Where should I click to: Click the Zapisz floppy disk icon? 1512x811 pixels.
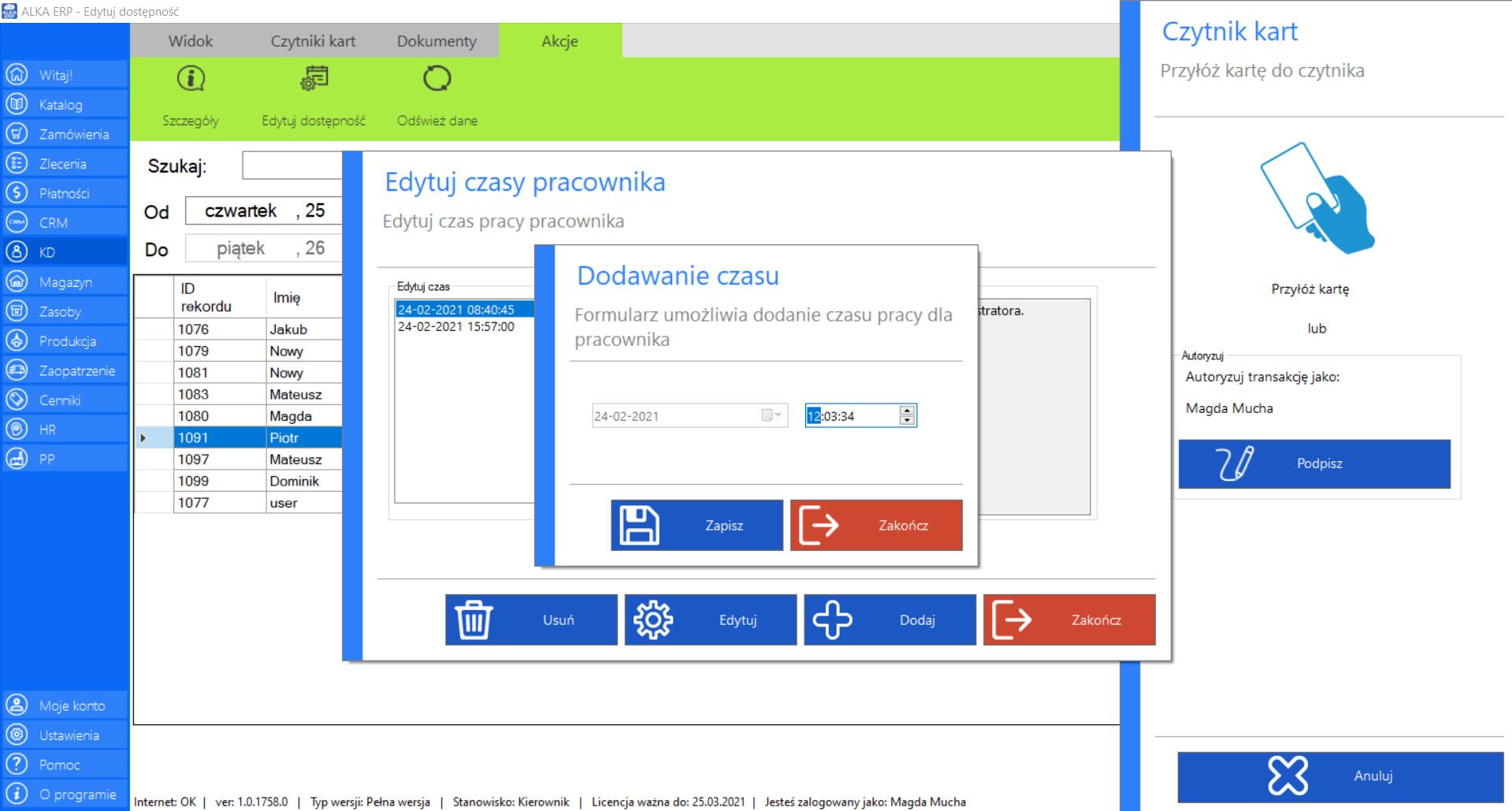(640, 526)
